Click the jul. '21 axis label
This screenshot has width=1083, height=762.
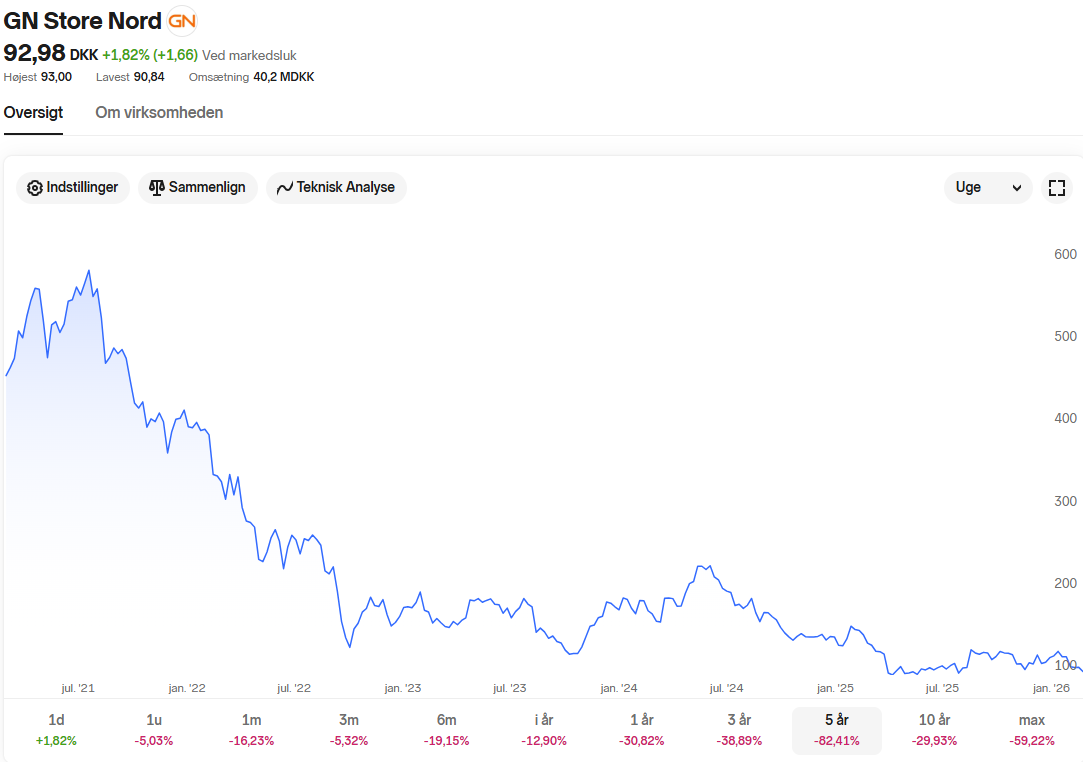(78, 688)
